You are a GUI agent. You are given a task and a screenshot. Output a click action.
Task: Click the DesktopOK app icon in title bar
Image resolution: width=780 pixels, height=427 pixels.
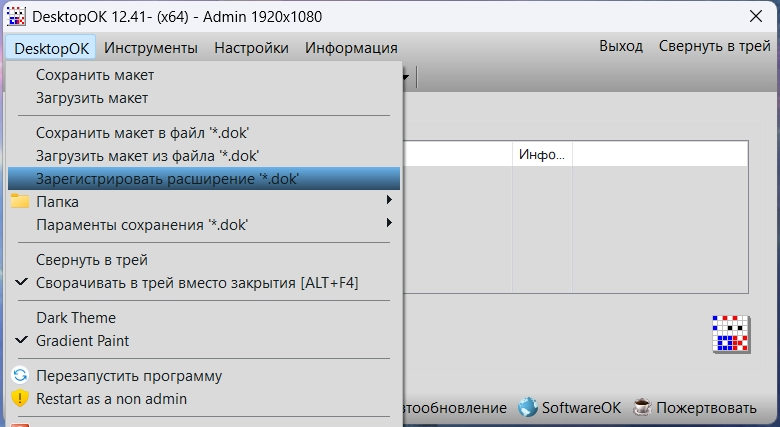click(16, 18)
